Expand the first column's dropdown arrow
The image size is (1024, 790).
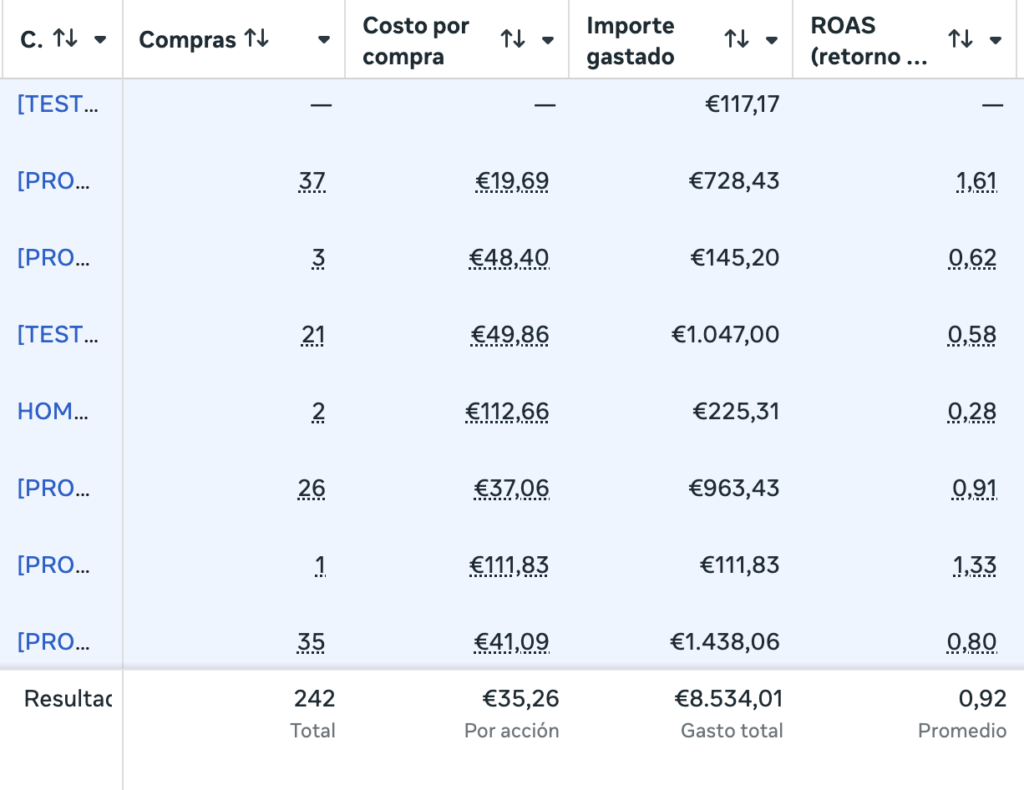pos(100,40)
